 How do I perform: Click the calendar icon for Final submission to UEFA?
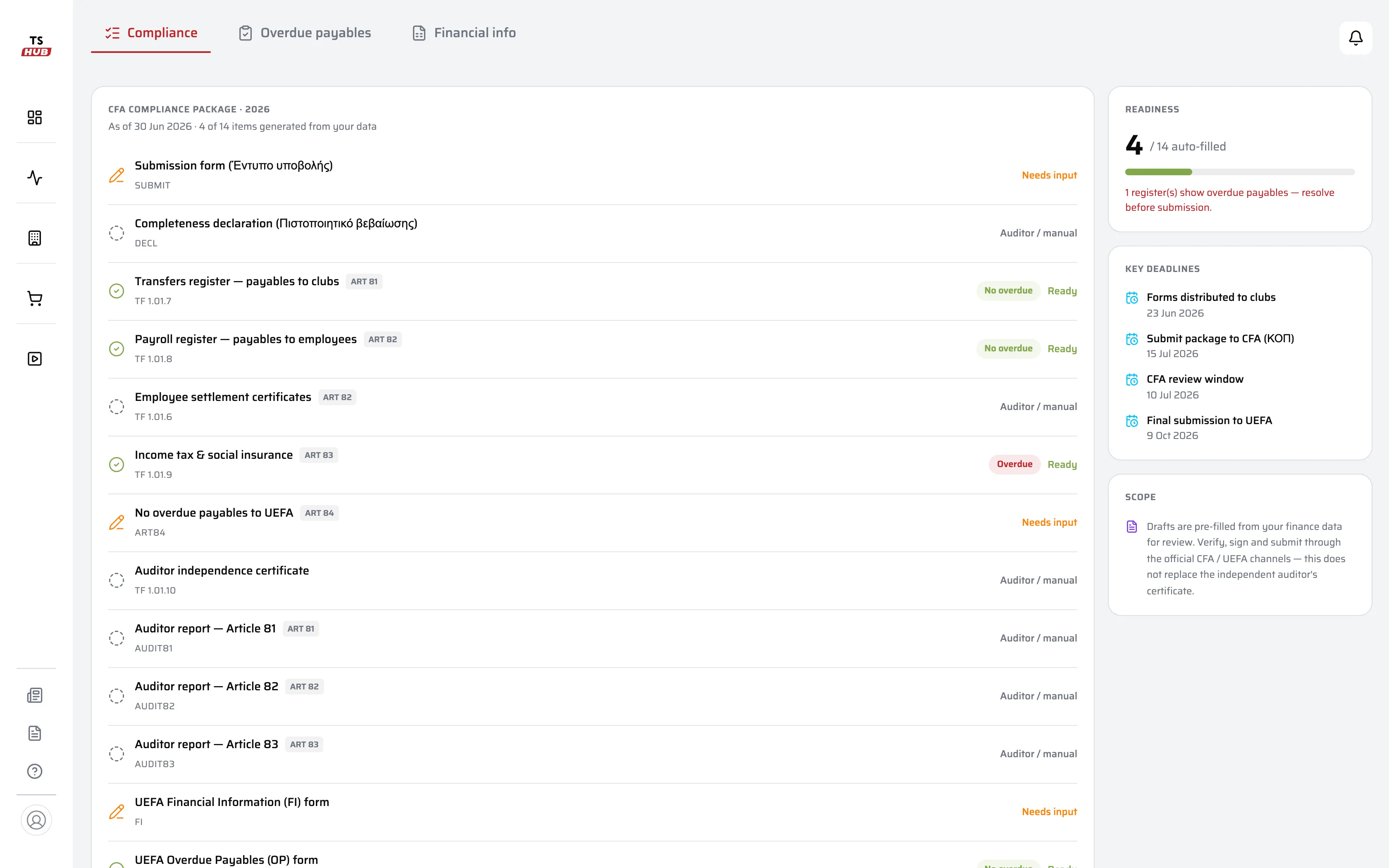[1132, 421]
